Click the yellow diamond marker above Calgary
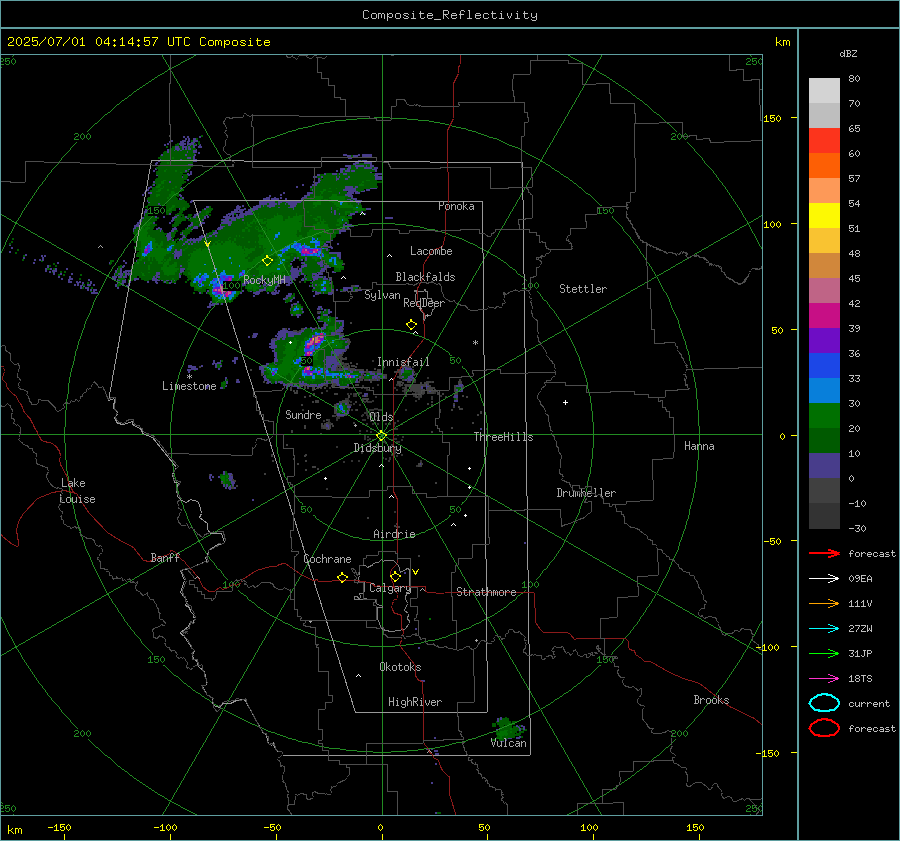The image size is (900, 841). point(395,576)
